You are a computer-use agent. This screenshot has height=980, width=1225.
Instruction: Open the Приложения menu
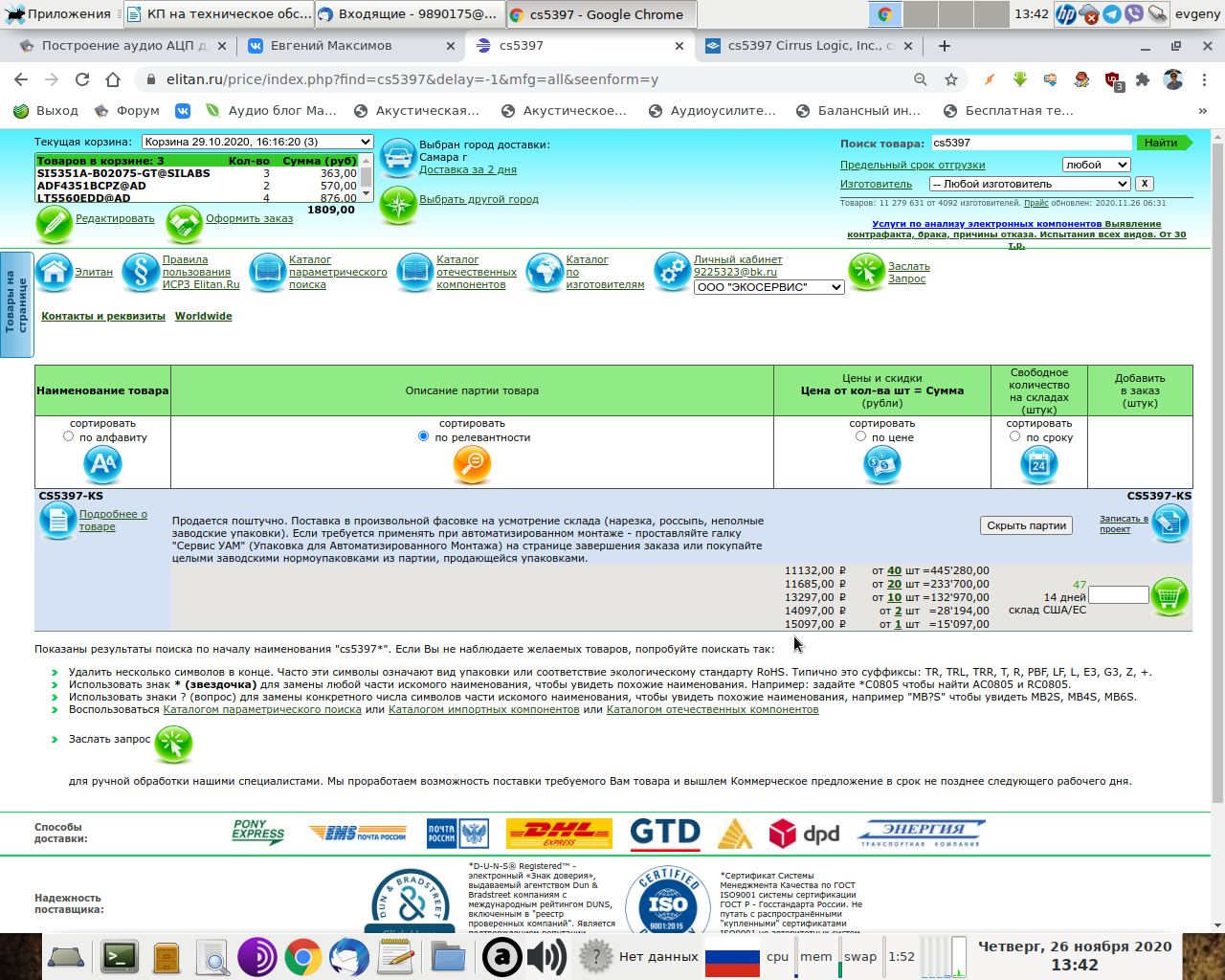(x=57, y=14)
